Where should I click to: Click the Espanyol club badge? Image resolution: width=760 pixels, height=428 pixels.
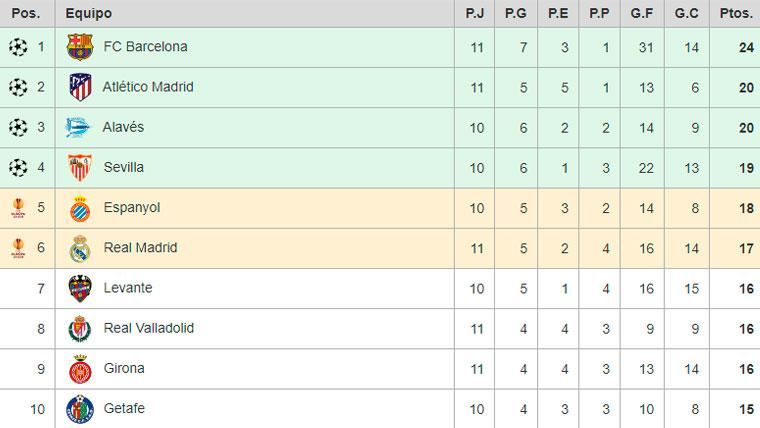80,208
